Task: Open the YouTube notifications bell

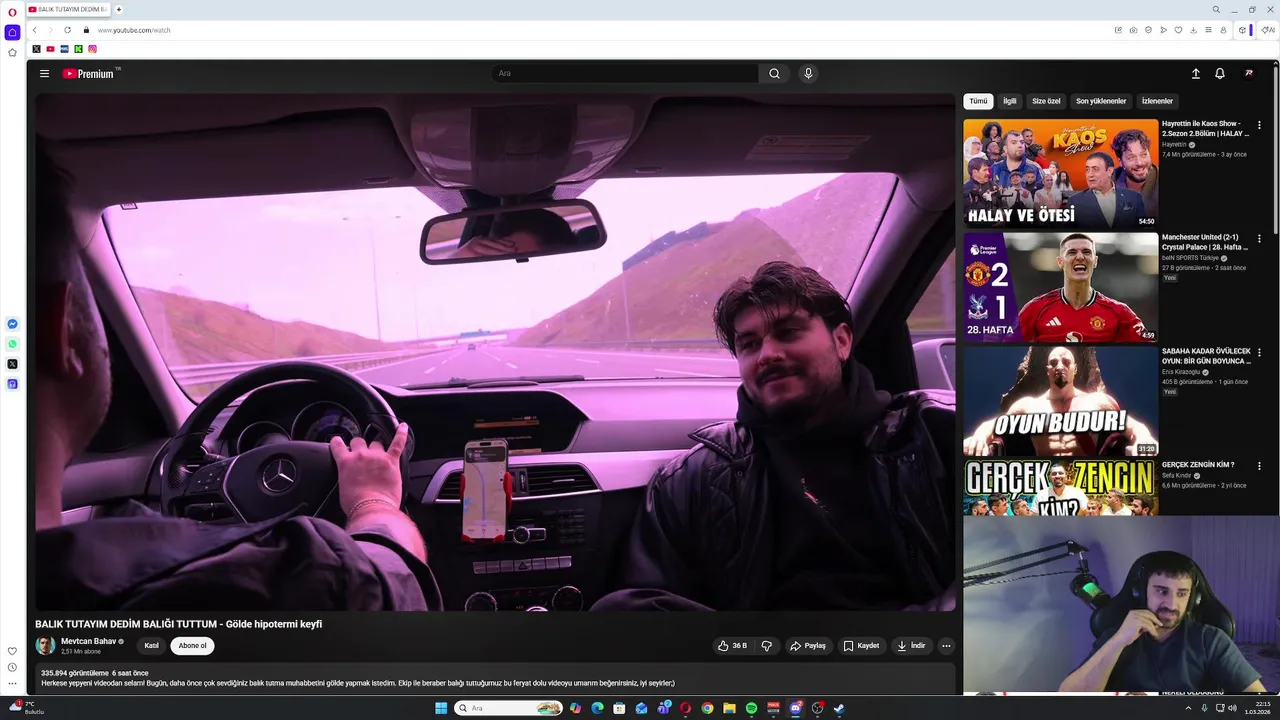Action: [1220, 73]
